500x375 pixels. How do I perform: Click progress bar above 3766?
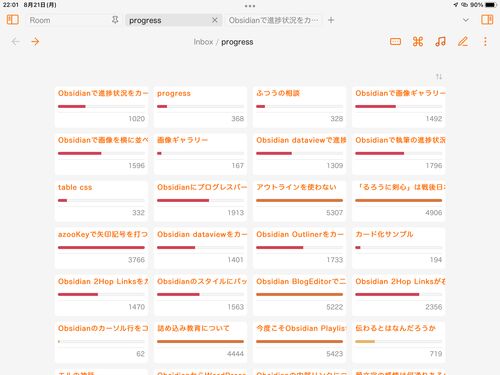click(x=101, y=247)
